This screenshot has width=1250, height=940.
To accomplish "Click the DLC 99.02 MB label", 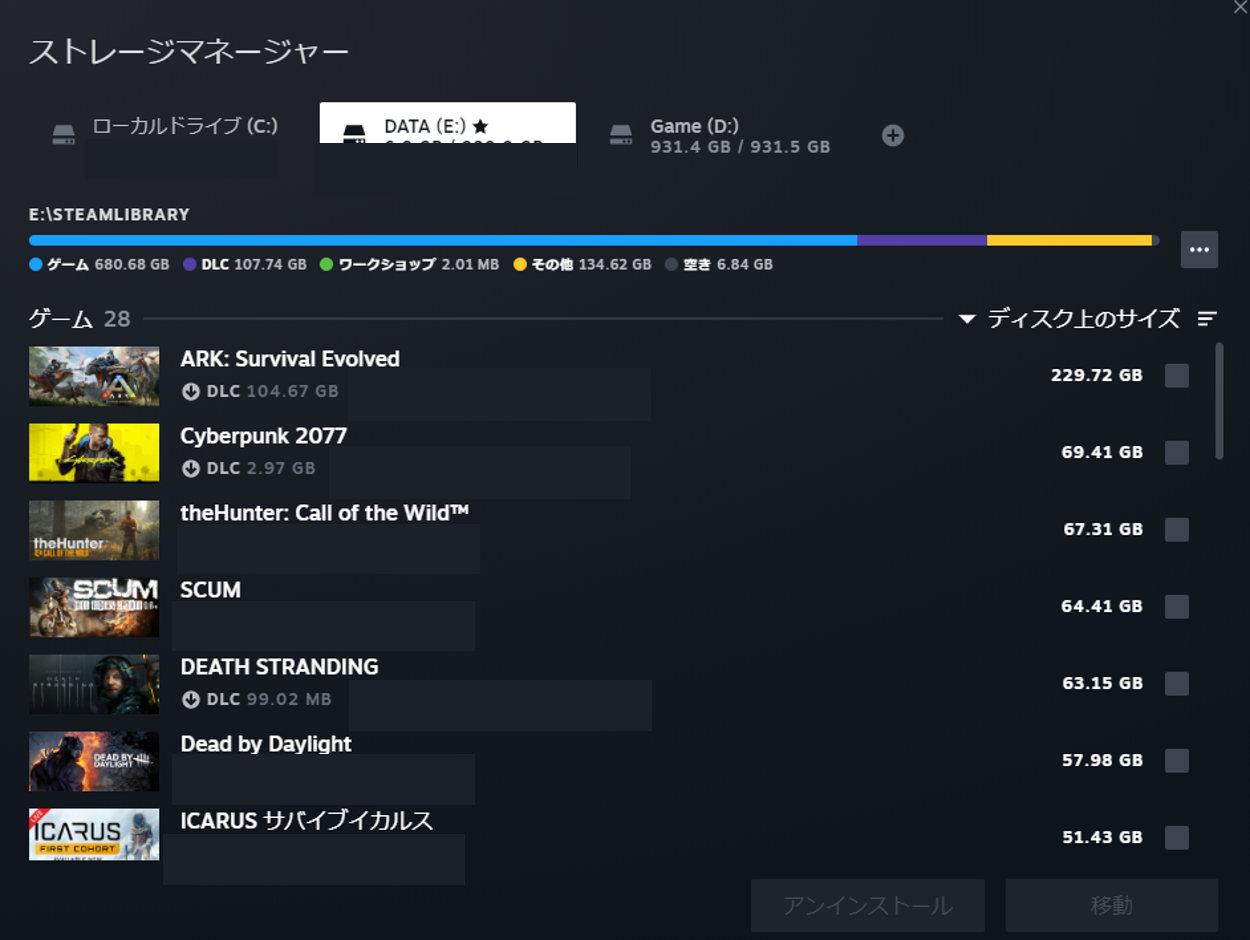I will (269, 699).
